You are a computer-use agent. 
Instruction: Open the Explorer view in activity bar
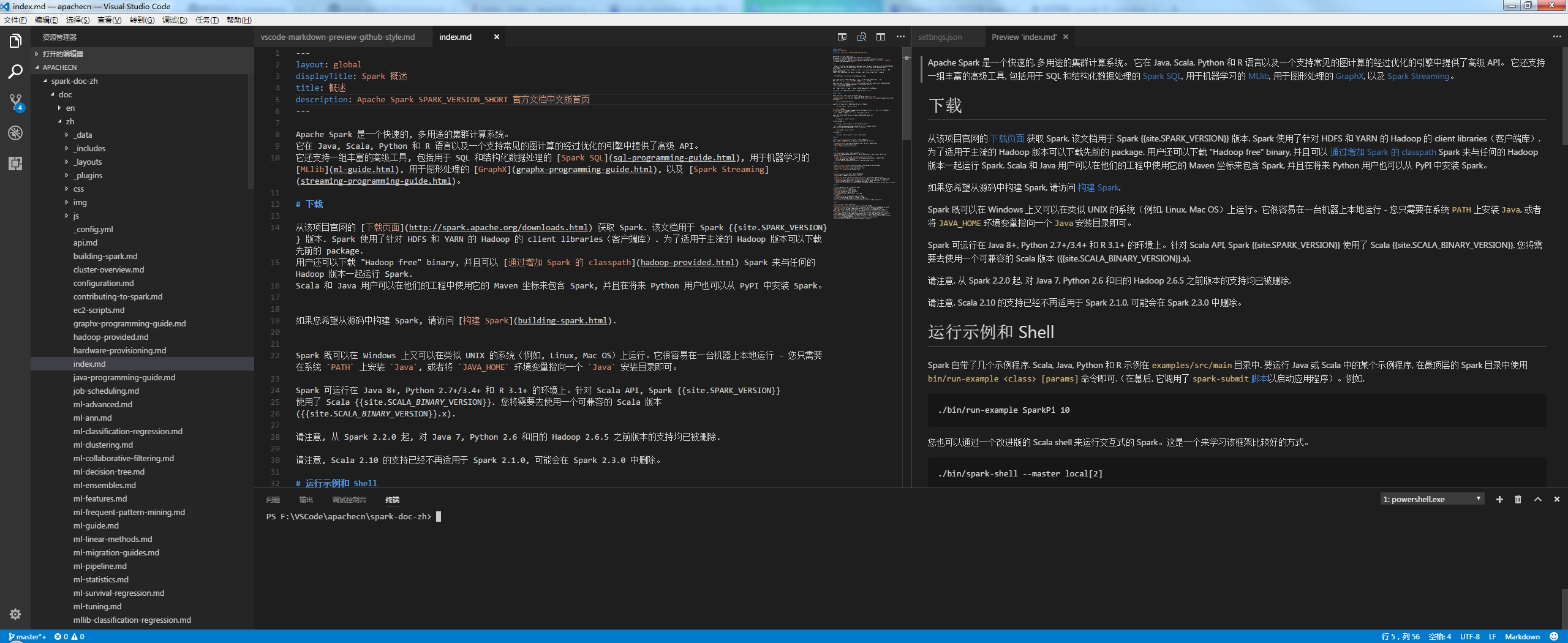pyautogui.click(x=15, y=41)
